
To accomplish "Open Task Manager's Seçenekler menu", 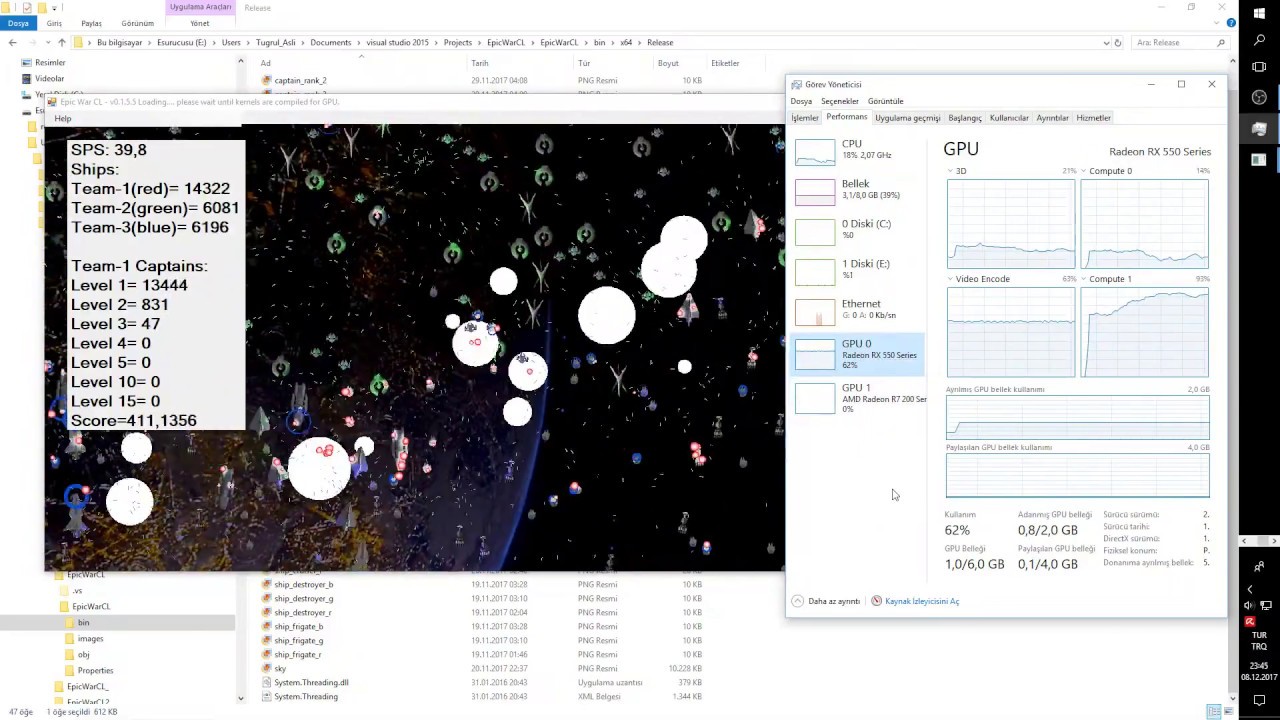I will click(840, 101).
